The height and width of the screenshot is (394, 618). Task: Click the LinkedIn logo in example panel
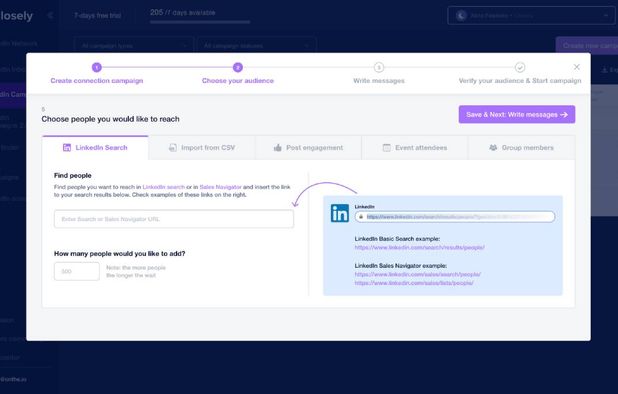(x=340, y=213)
